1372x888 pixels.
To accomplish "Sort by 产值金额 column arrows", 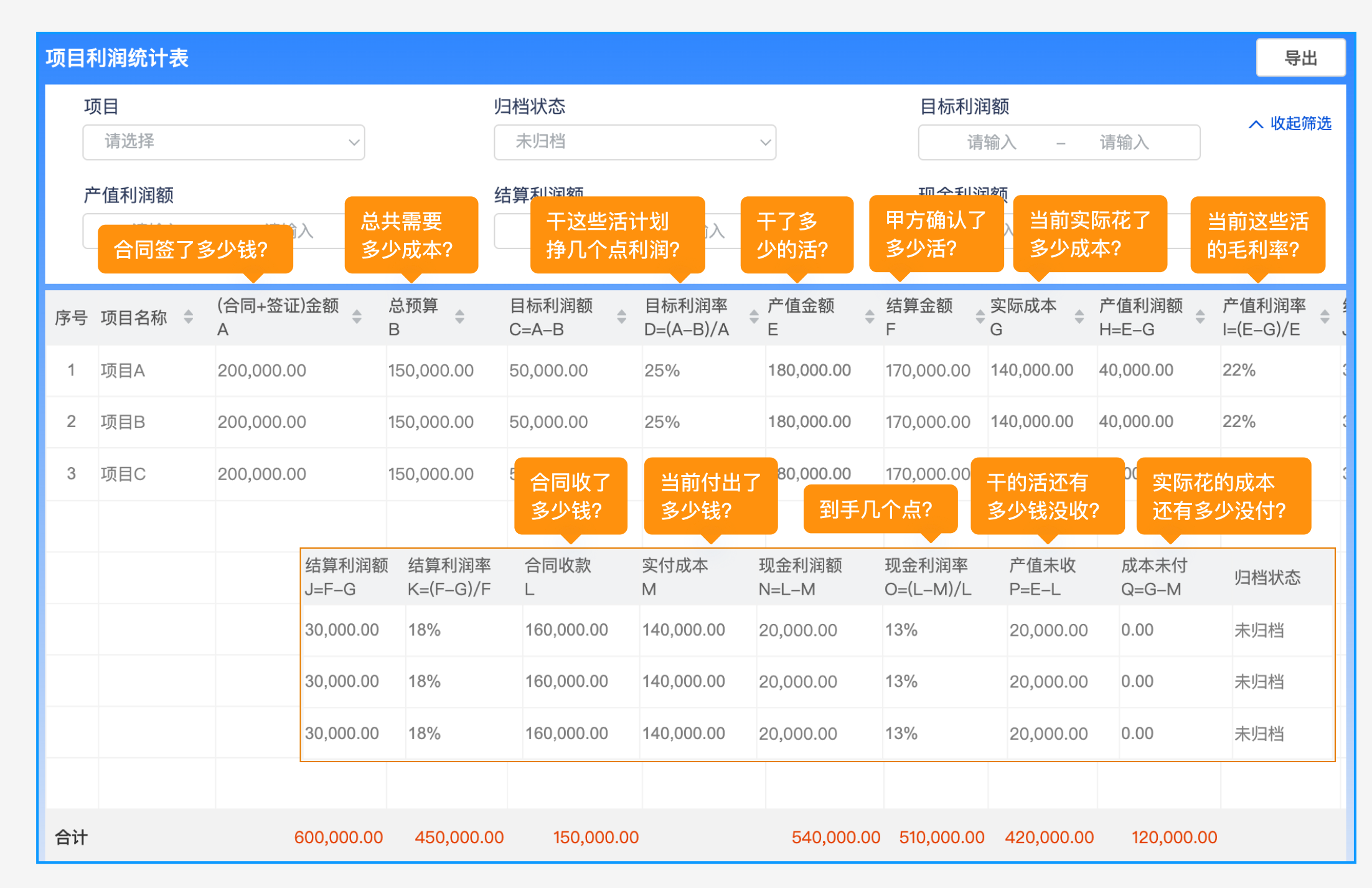I will (x=870, y=317).
